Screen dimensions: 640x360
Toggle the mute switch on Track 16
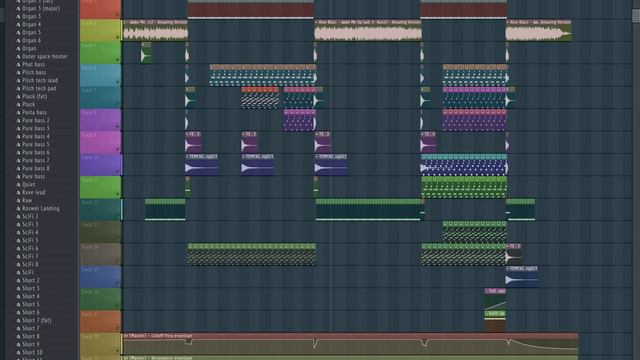(118, 307)
